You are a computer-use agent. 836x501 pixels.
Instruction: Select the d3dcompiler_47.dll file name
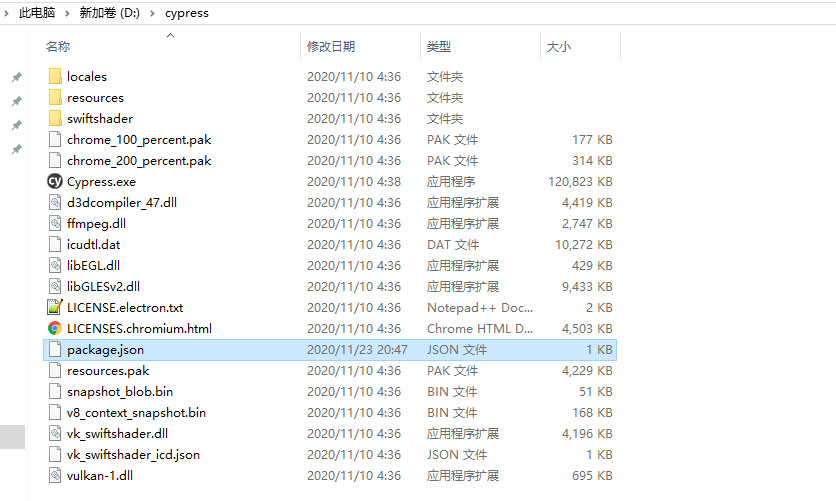click(122, 203)
